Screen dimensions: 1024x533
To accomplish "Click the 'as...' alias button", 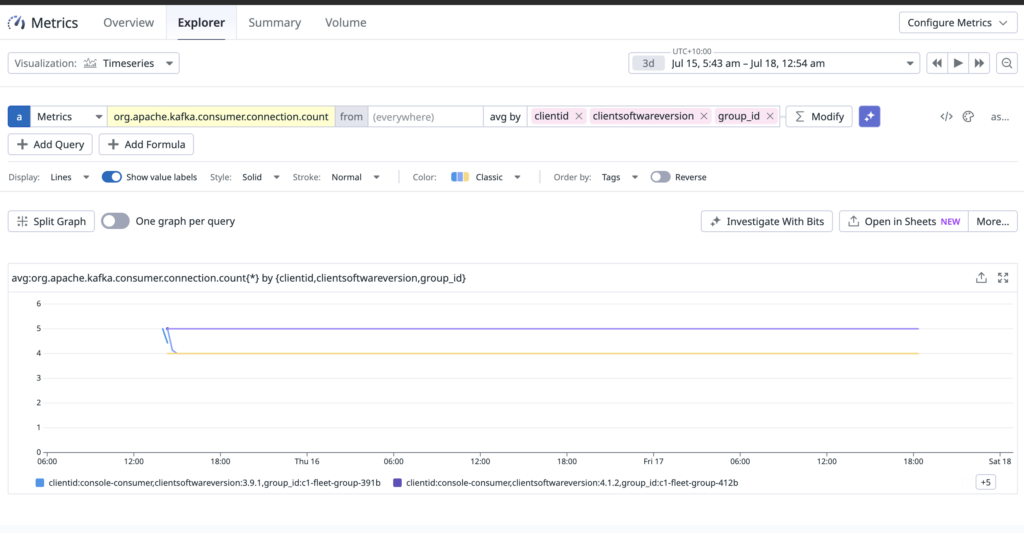I will point(1000,117).
